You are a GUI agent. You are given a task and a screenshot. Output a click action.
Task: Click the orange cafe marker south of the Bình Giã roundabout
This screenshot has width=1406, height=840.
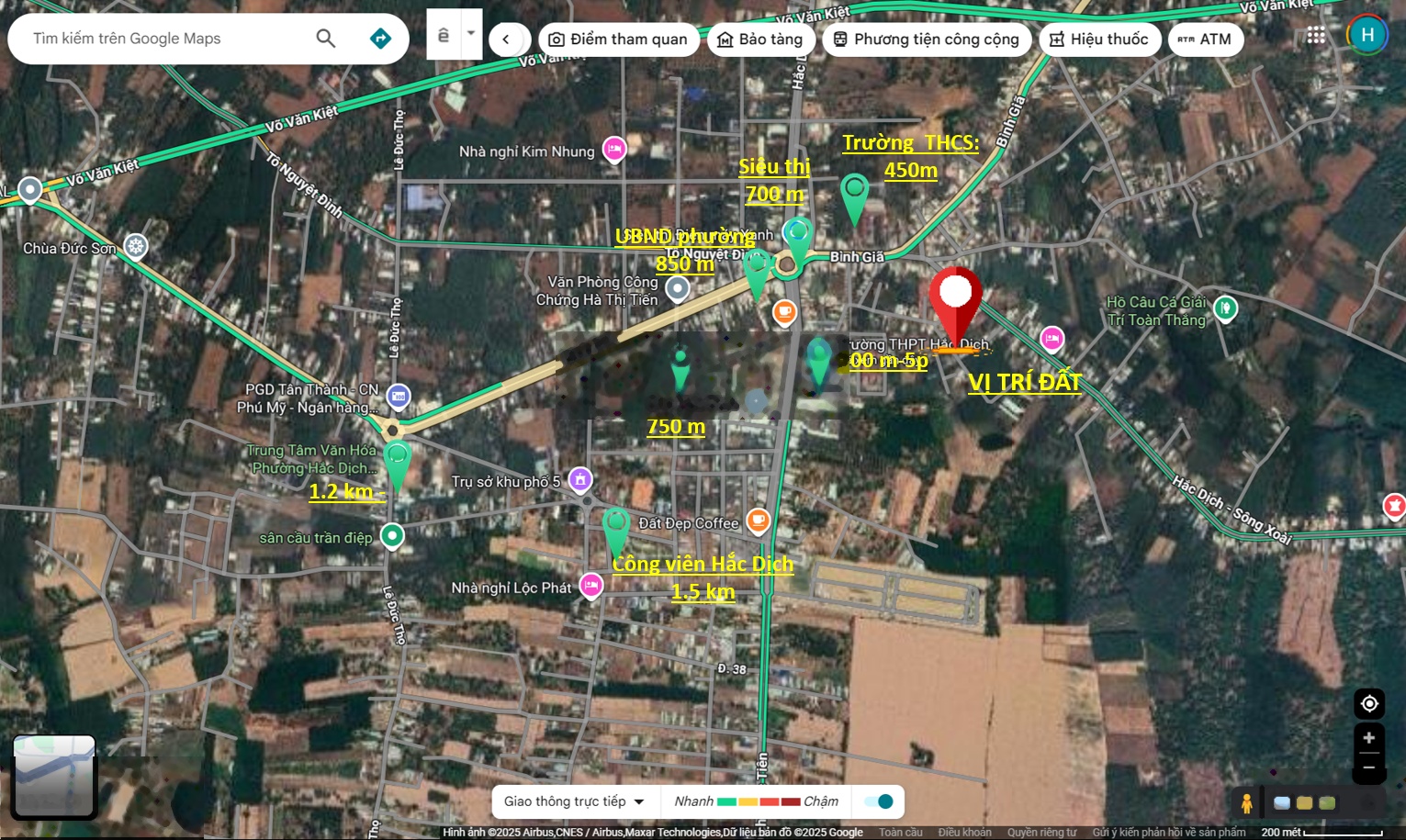point(784,313)
